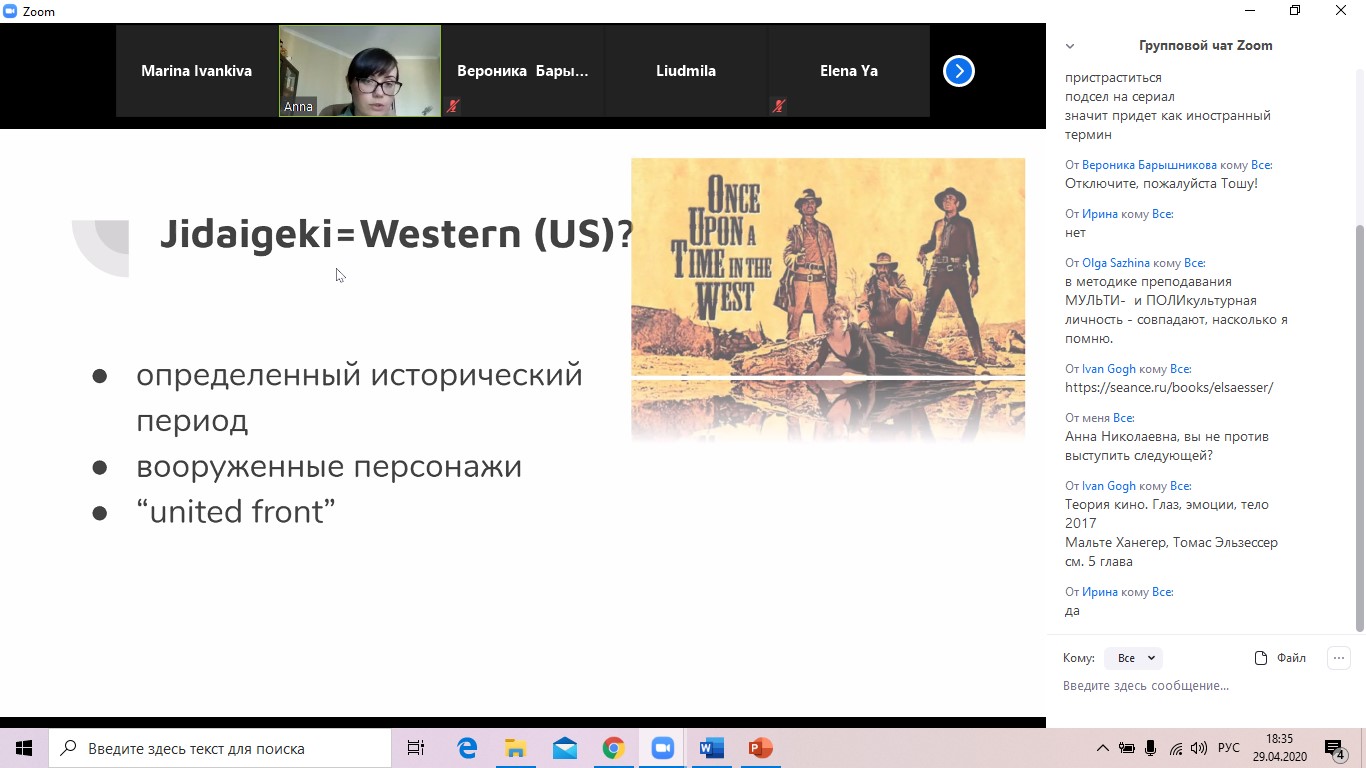Viewport: 1366px width, 768px height.
Task: Open the recipient dropdown set to Все
Action: click(x=1134, y=658)
